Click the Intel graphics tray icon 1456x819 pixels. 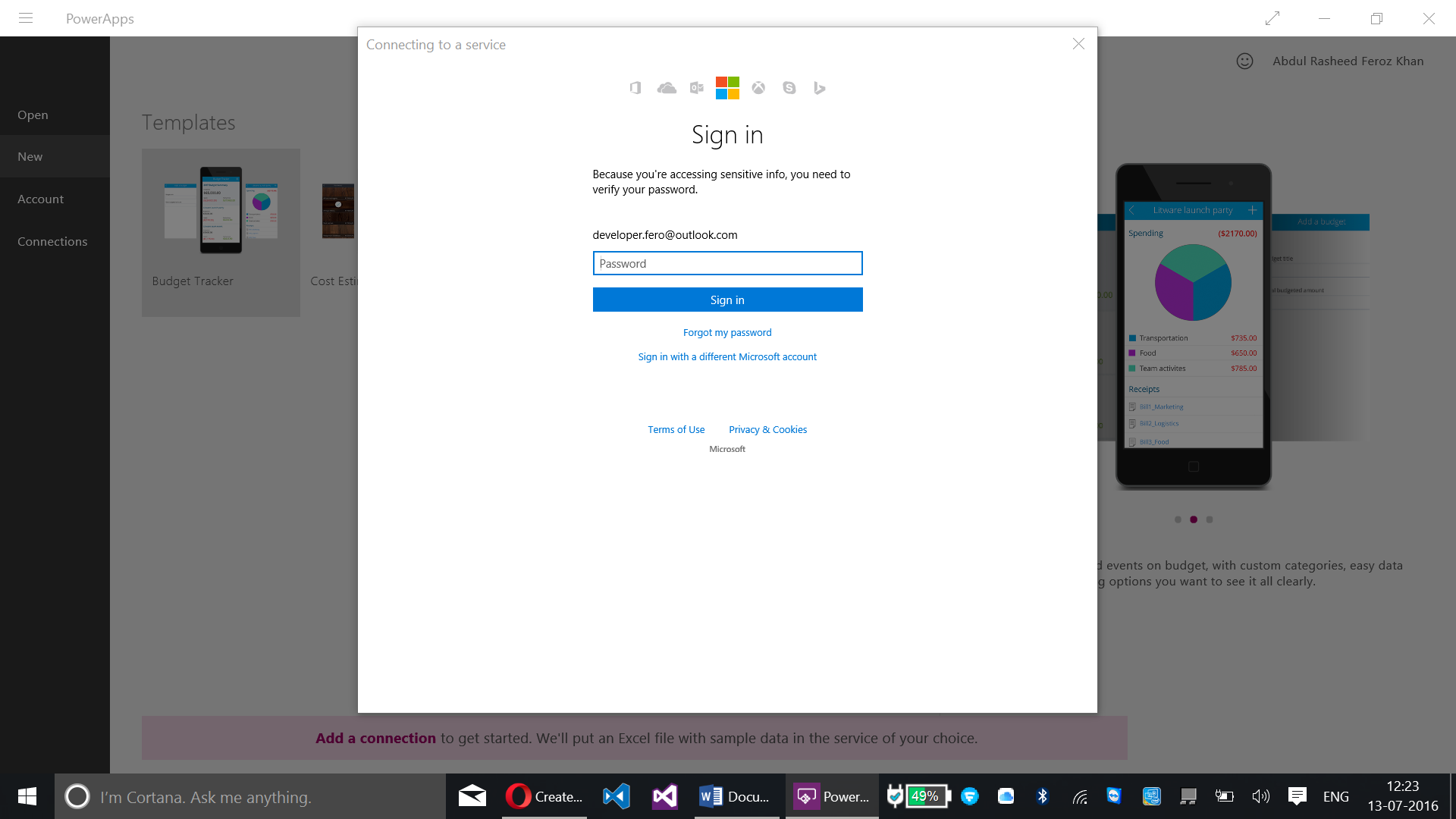1152,796
